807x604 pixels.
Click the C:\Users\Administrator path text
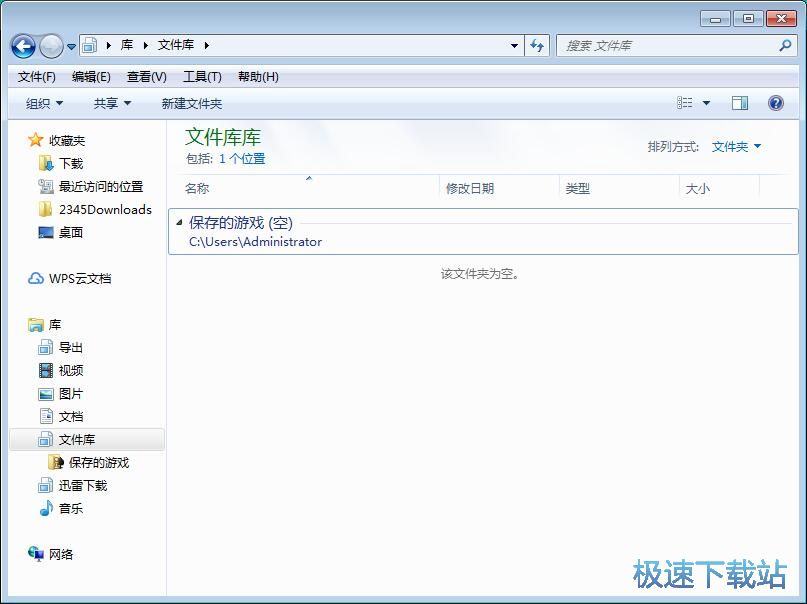tap(255, 242)
